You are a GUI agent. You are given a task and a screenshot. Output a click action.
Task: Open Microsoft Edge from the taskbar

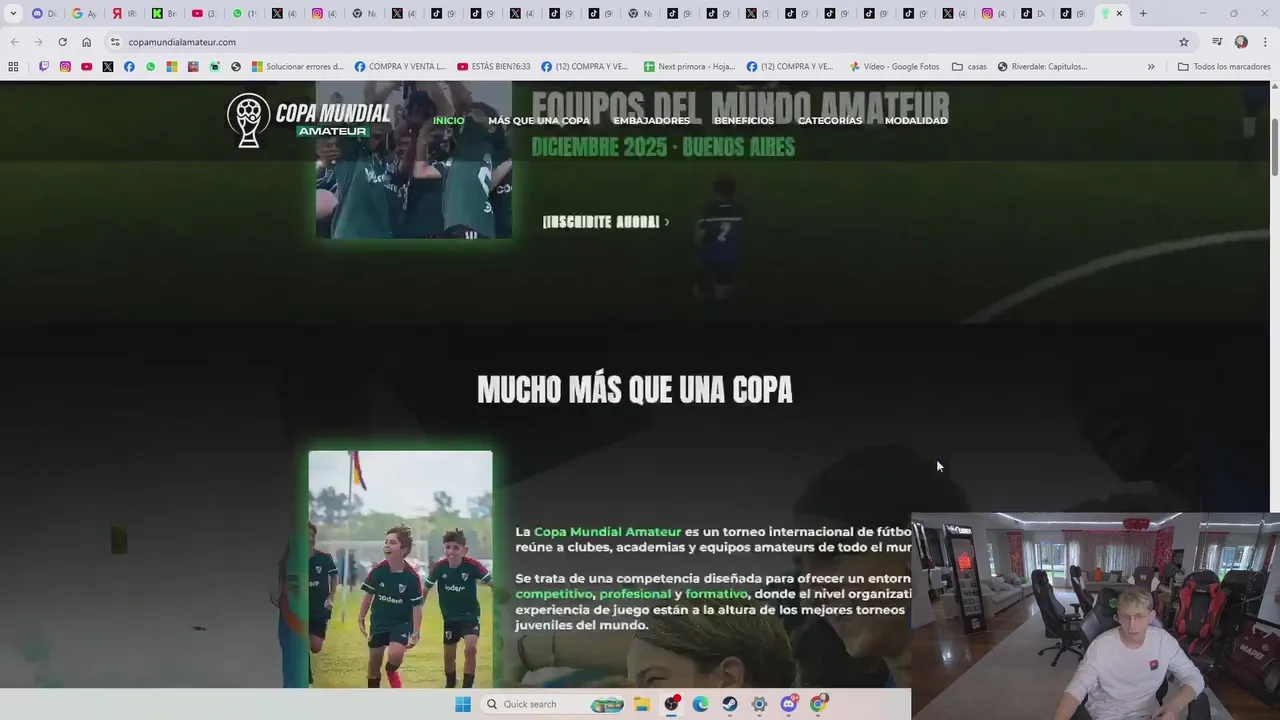coord(701,704)
